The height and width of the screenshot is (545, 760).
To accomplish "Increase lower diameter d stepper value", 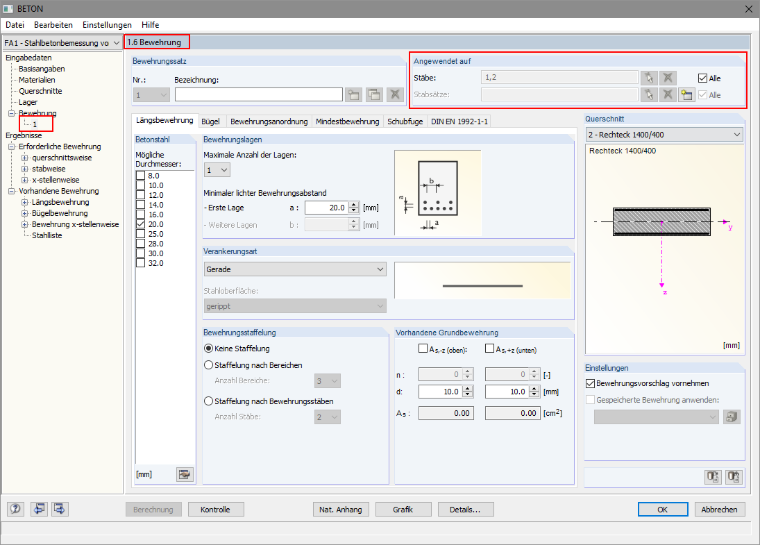I will tap(534, 388).
